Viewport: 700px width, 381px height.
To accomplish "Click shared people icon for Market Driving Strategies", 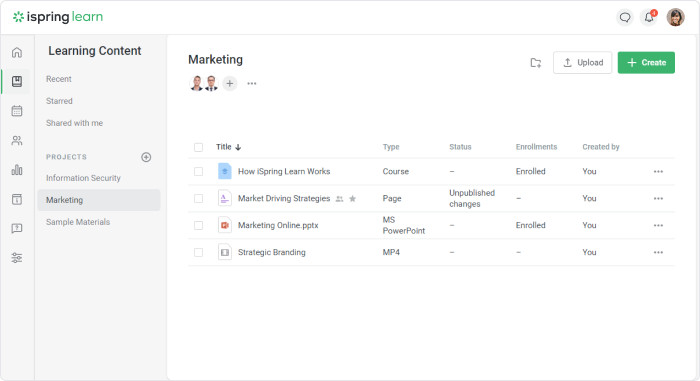I will point(340,199).
